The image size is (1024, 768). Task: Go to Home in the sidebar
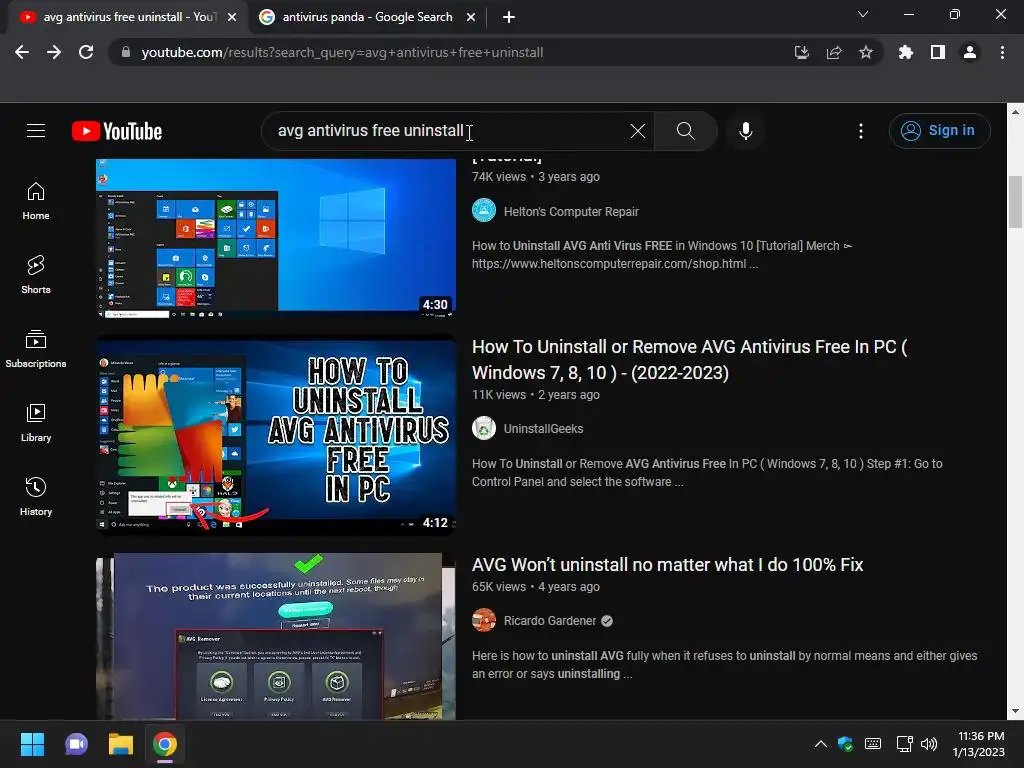coord(36,201)
